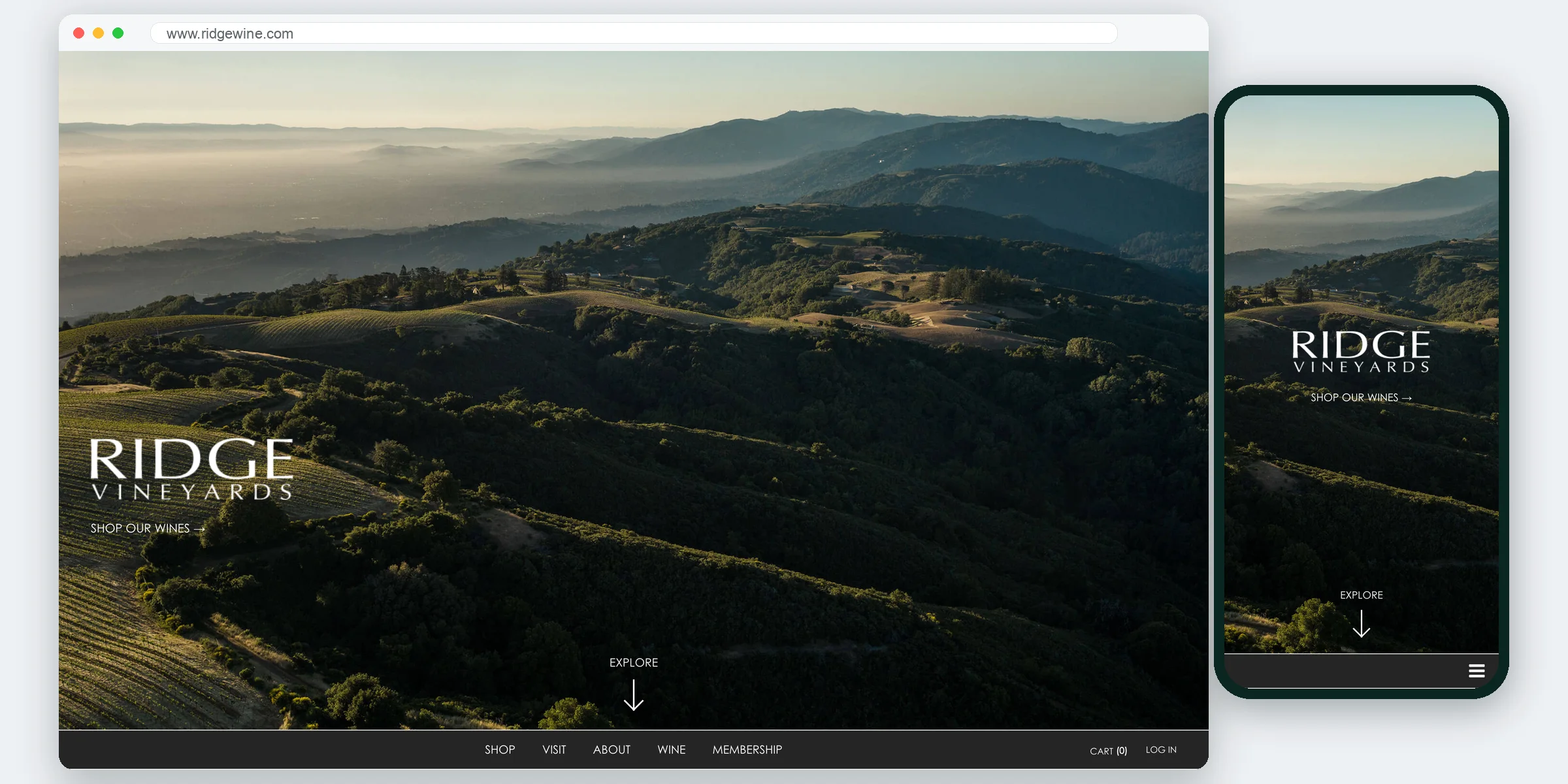
Task: Click the yellow minimize window dot
Action: pos(98,33)
